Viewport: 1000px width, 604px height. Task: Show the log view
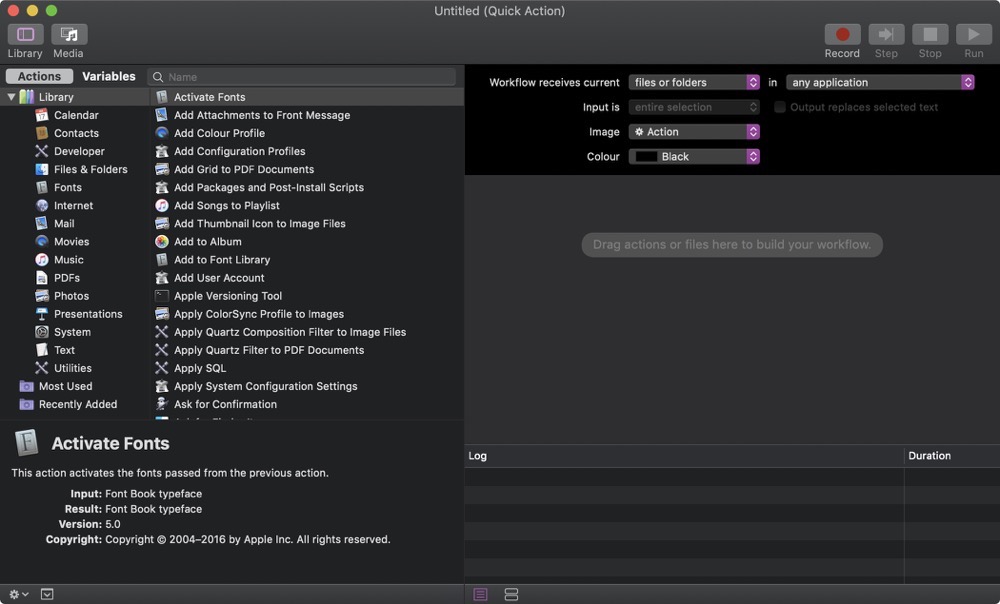coord(480,594)
